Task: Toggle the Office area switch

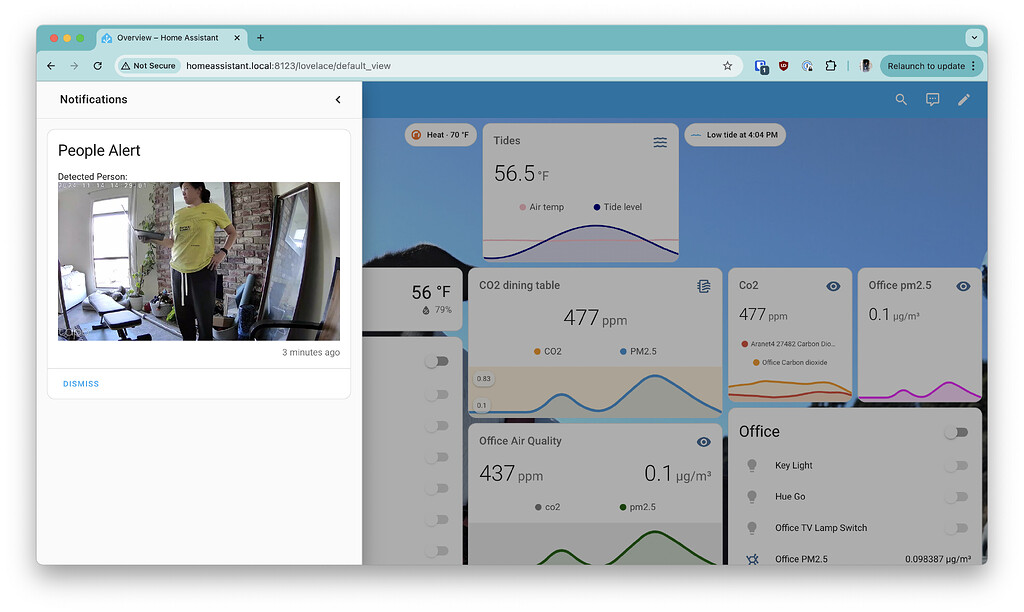Action: [956, 431]
